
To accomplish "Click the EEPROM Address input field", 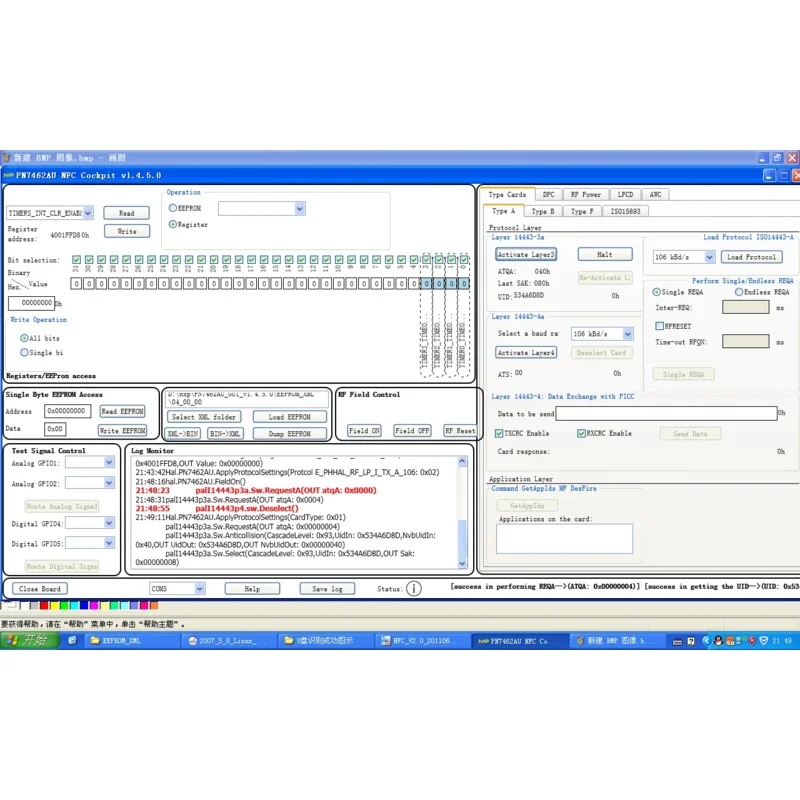I will 67,411.
